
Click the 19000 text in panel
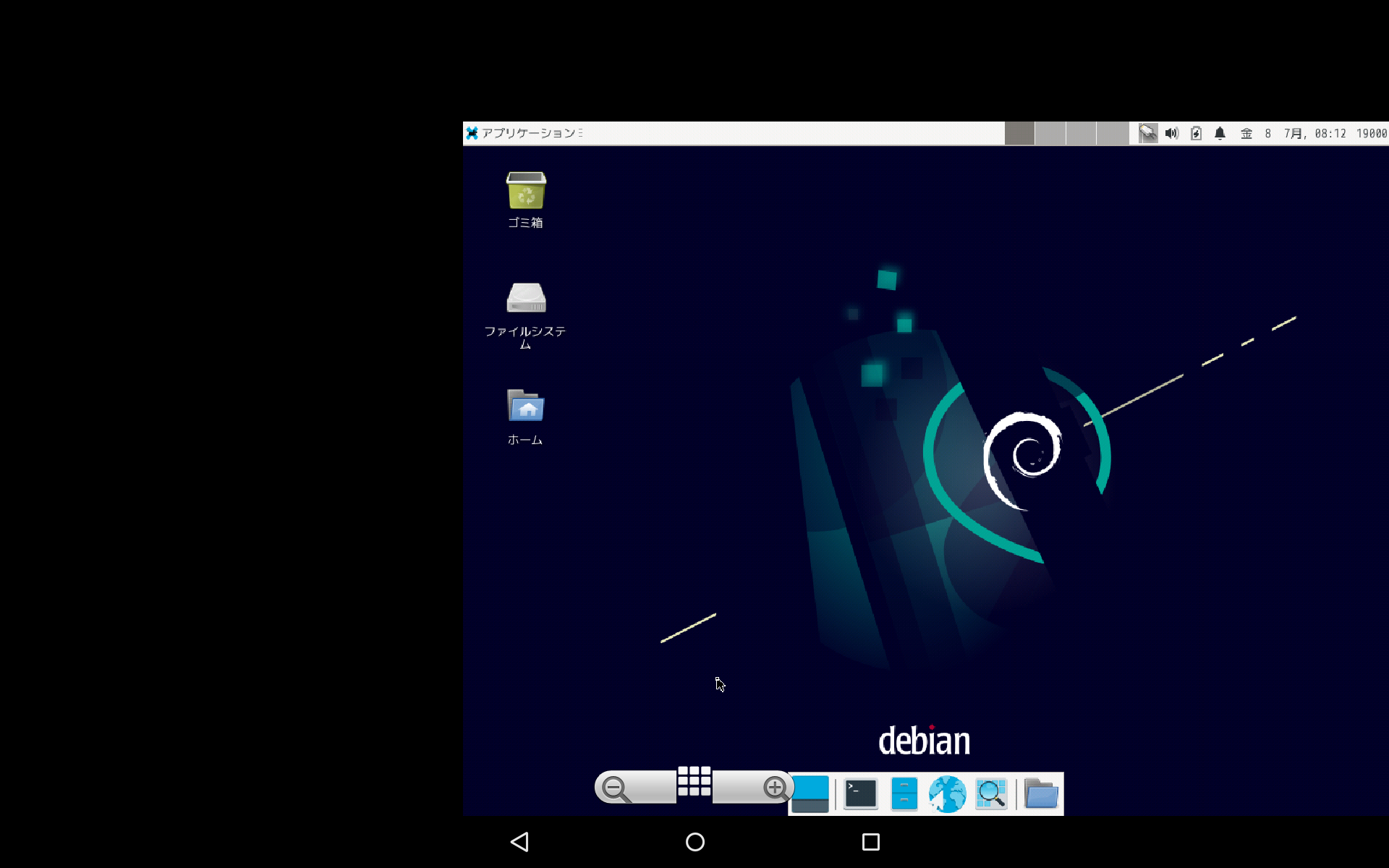coord(1372,134)
